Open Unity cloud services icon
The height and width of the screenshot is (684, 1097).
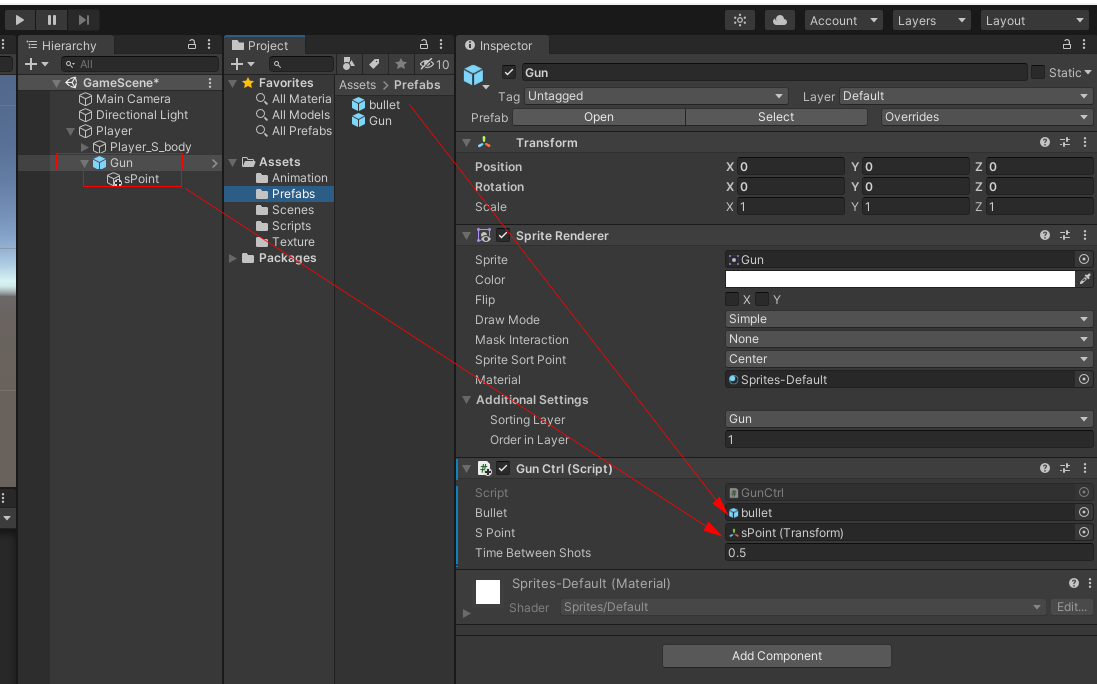coord(779,20)
